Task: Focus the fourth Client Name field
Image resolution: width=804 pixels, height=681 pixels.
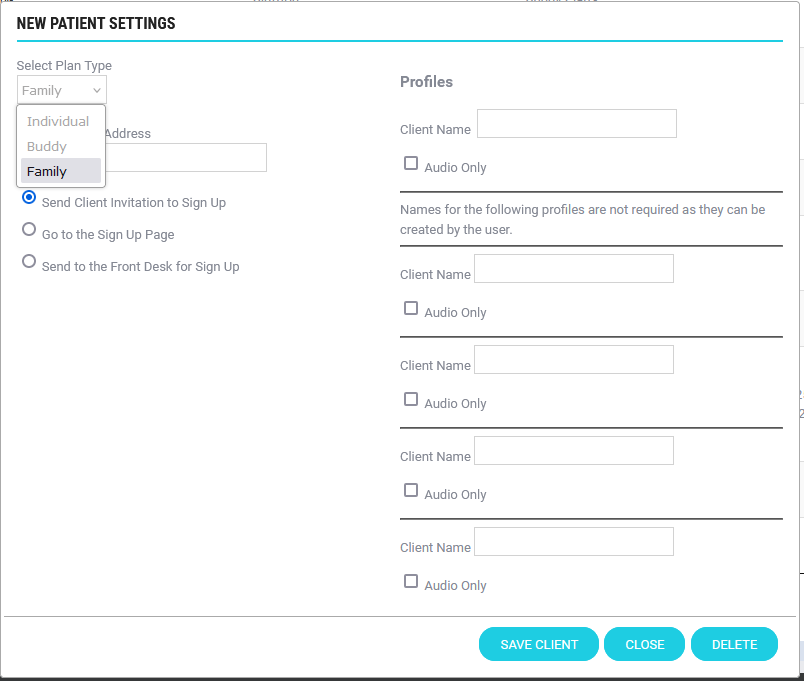Action: (x=573, y=451)
